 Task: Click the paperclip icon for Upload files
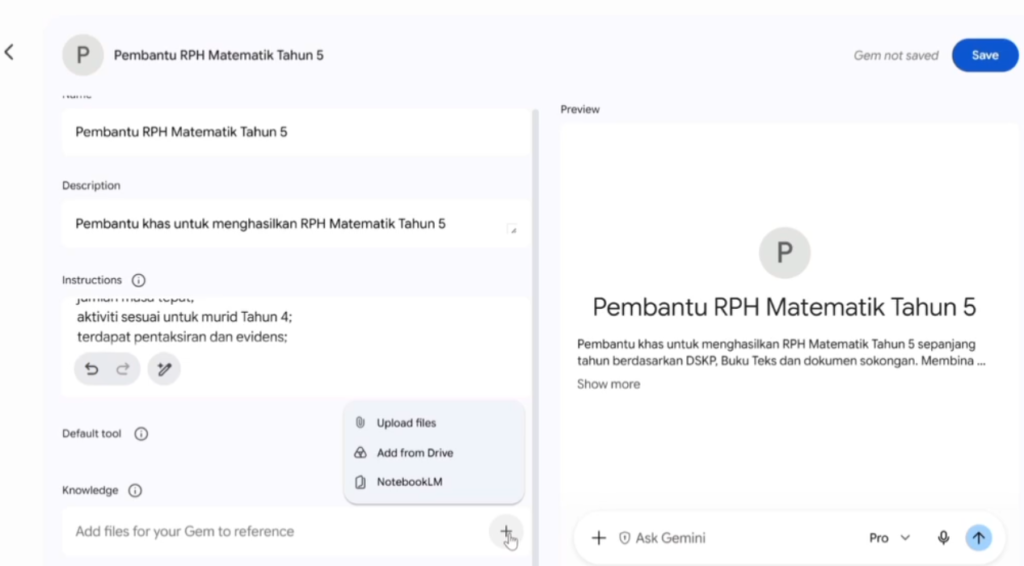360,422
